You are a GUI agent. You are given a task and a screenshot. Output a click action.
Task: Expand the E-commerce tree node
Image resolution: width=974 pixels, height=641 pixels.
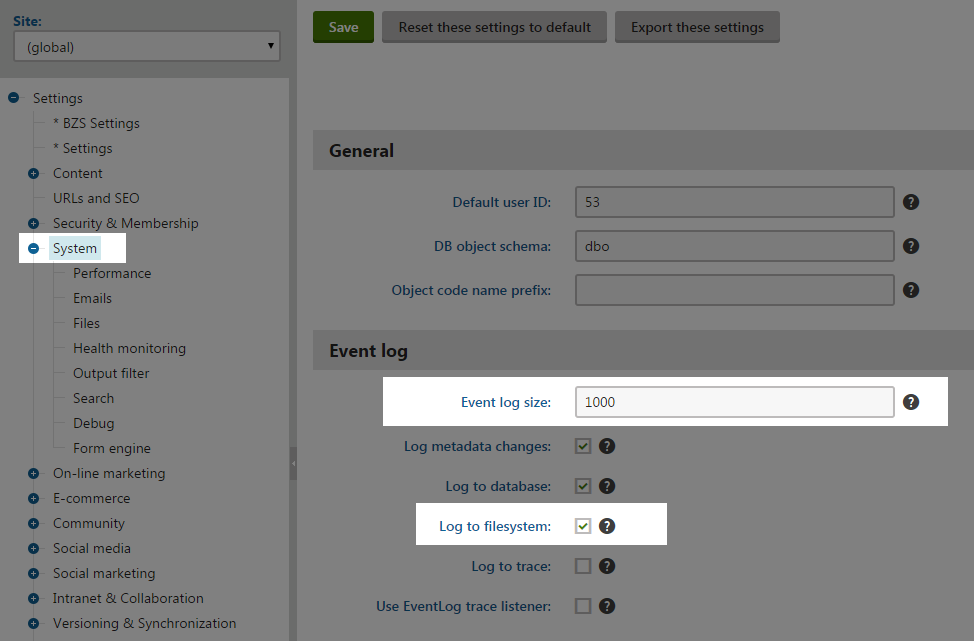click(34, 498)
